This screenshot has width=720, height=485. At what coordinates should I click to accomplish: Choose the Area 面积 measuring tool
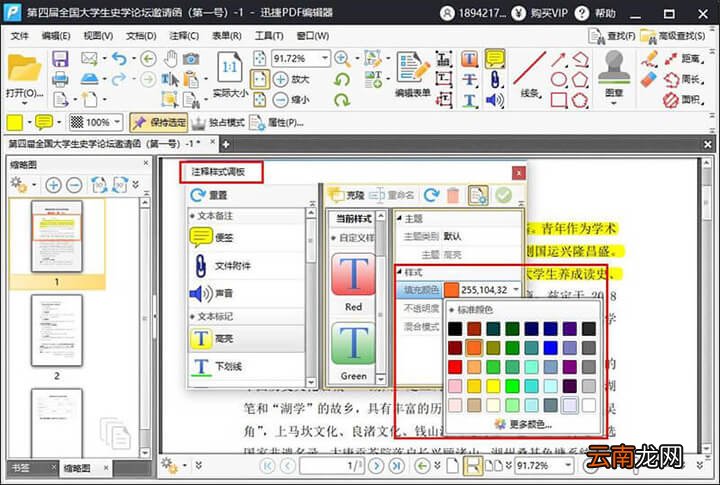click(x=683, y=99)
